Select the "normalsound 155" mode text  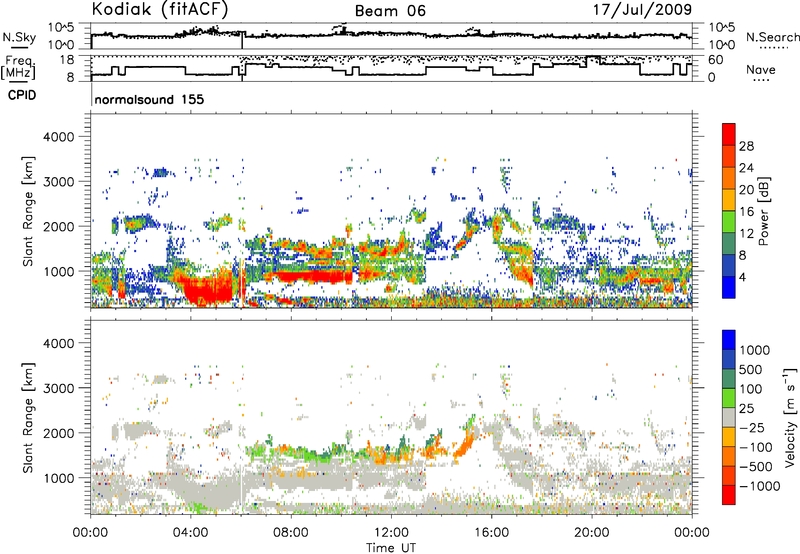(149, 99)
